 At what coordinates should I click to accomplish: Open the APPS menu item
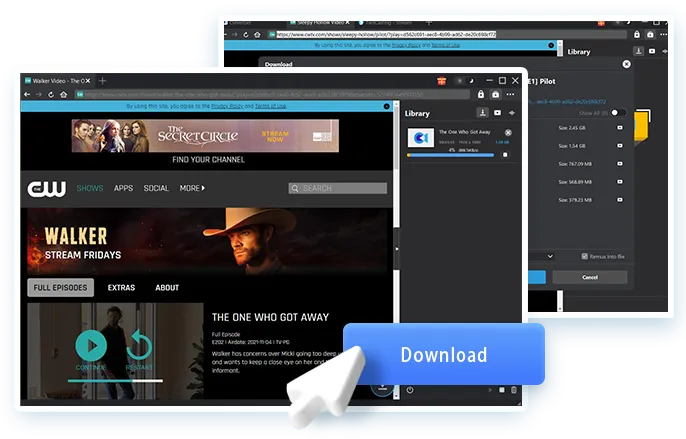(123, 188)
